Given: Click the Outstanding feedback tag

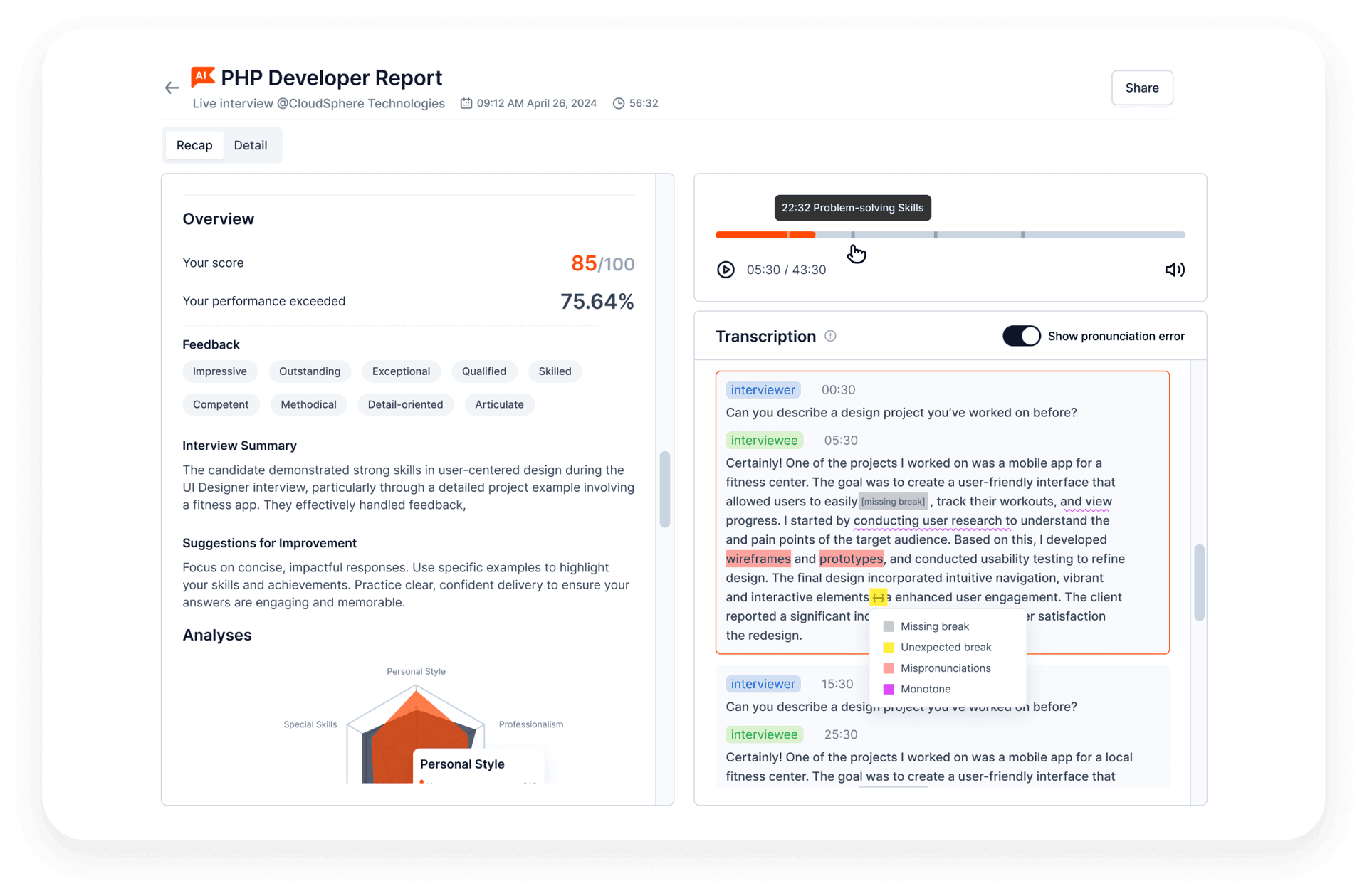Looking at the screenshot, I should coord(310,371).
